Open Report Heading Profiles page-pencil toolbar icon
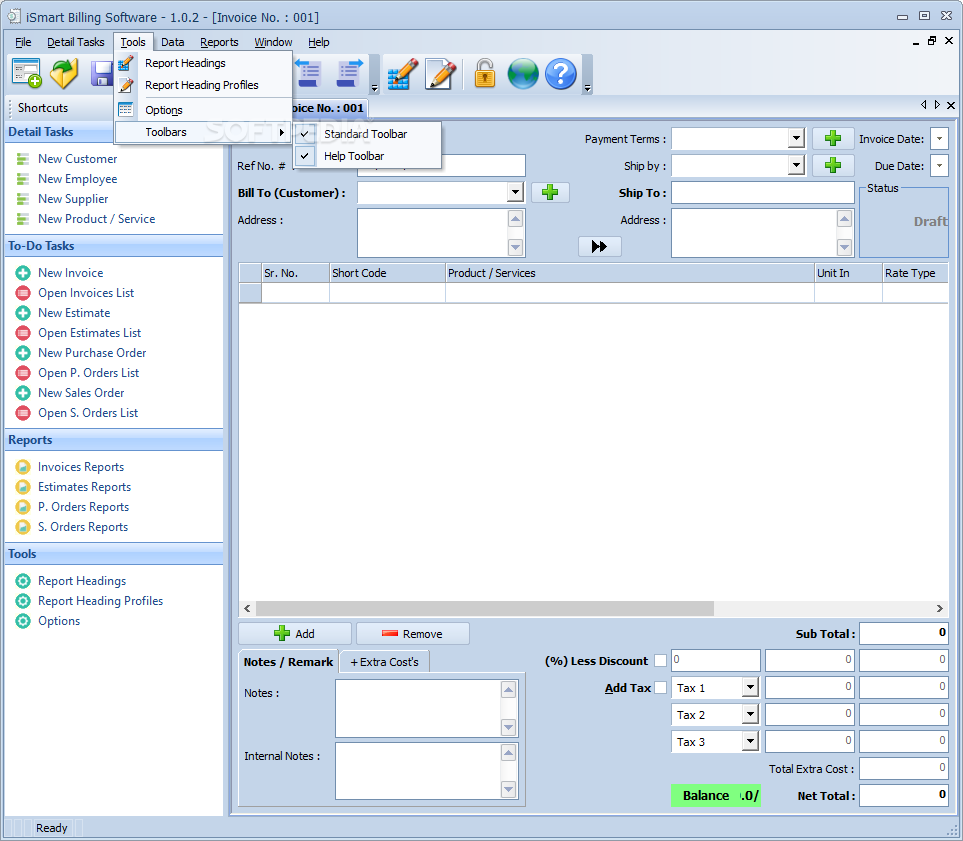 440,74
